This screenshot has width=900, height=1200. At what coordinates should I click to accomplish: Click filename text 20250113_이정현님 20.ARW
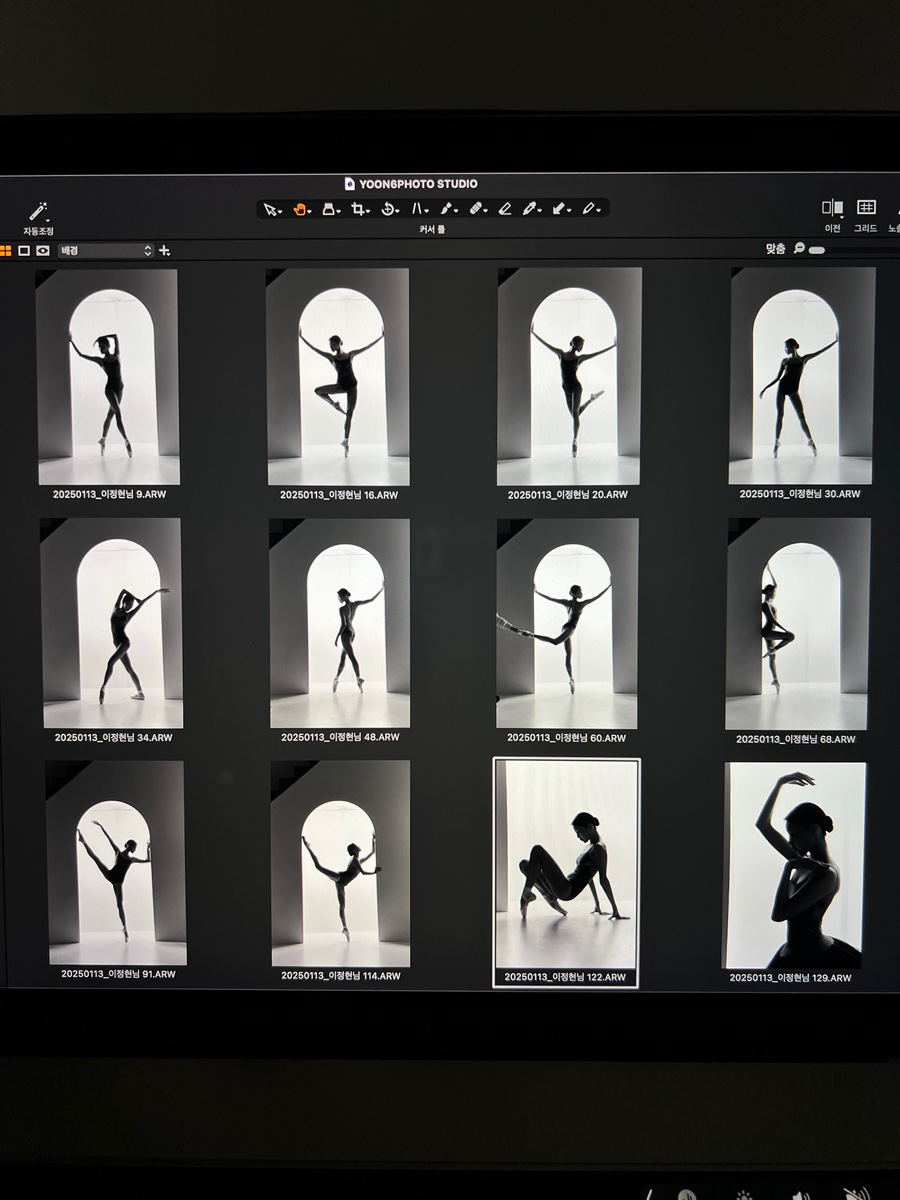567,495
